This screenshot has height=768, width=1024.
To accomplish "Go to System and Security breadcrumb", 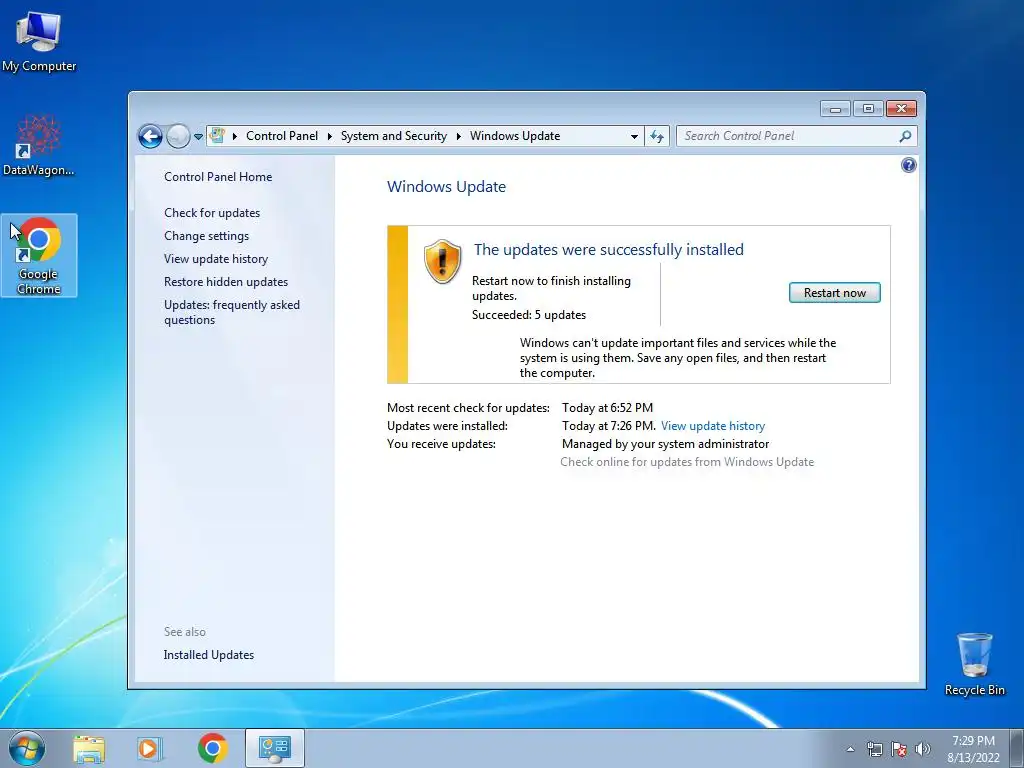I will 394,136.
